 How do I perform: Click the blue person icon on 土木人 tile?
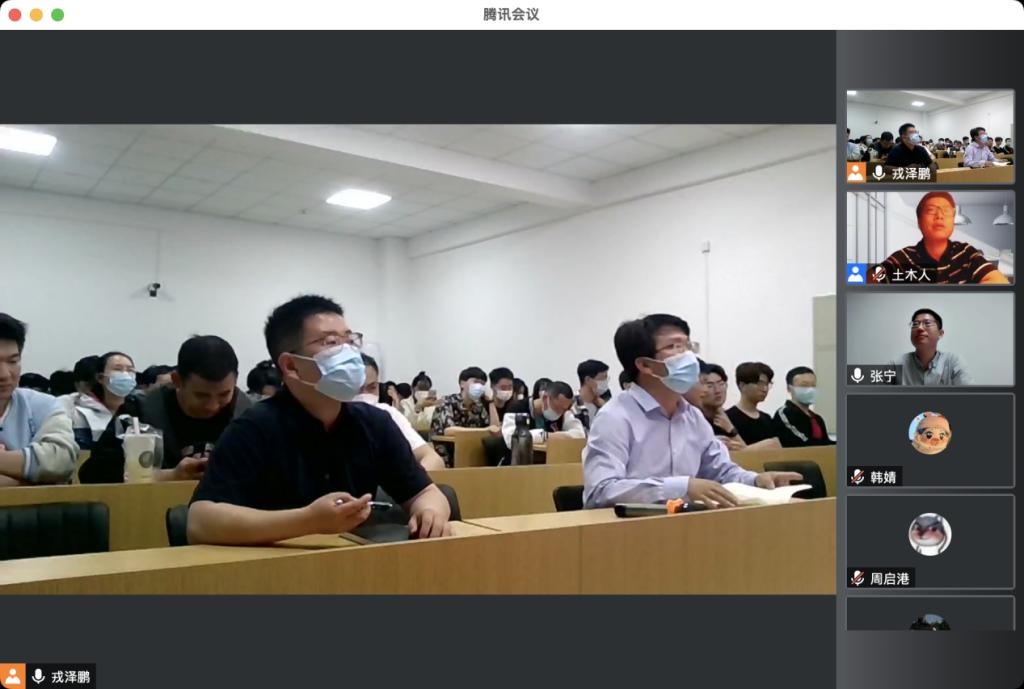coord(856,274)
